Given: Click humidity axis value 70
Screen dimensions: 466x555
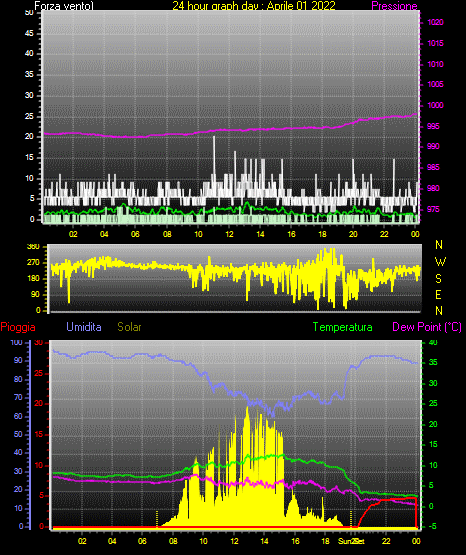Looking at the screenshot, I should click(x=18, y=397).
